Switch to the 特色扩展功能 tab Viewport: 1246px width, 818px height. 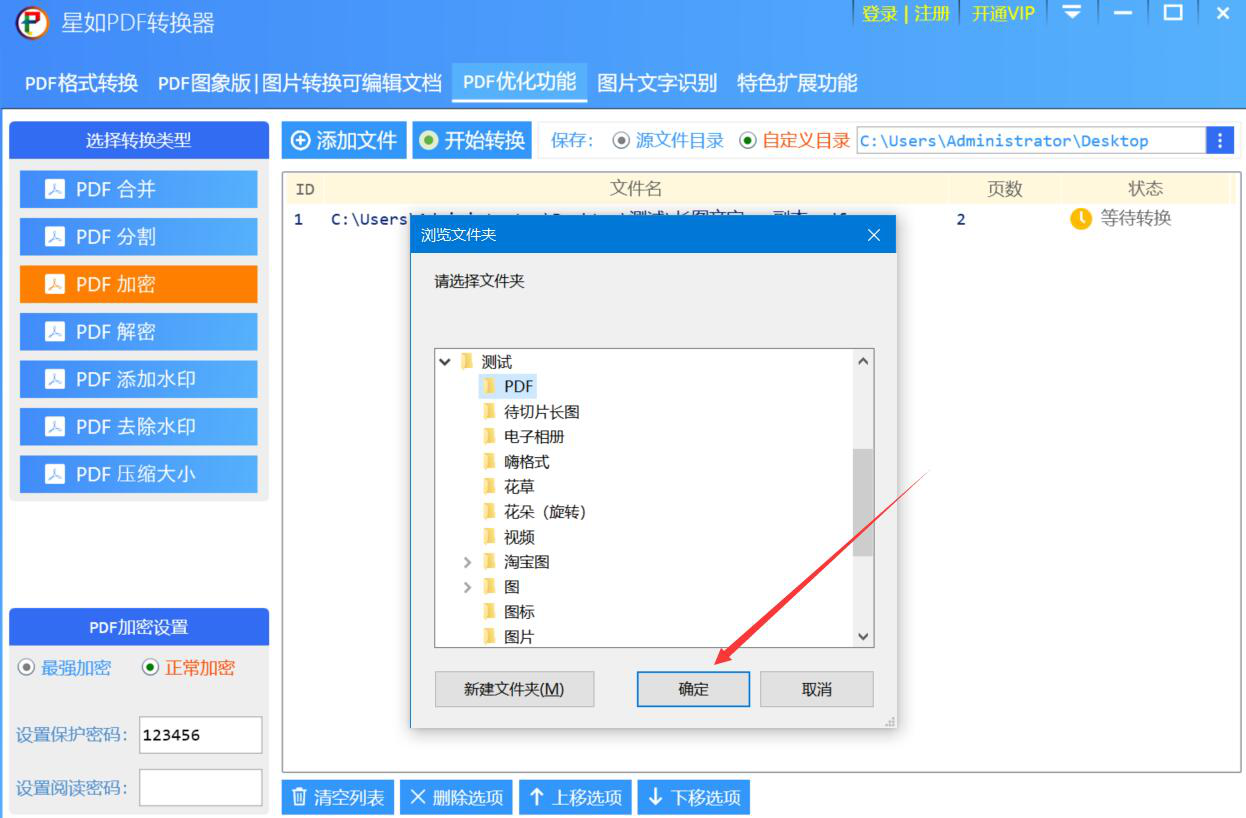(797, 83)
